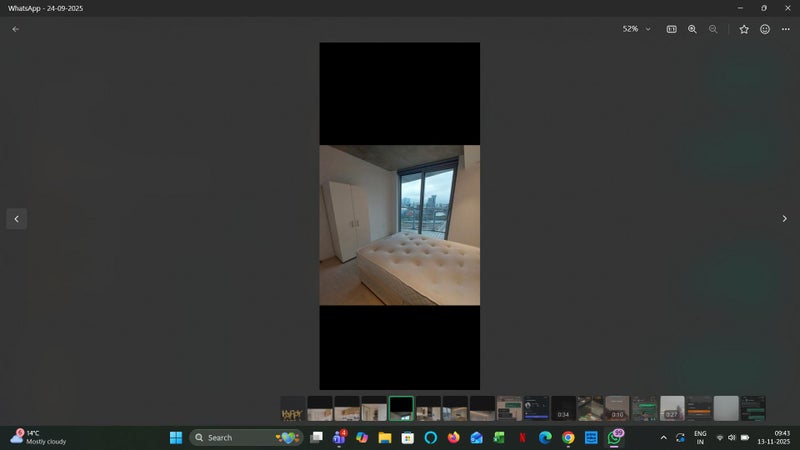
Task: Go to the previous image with left arrow
Action: [x=16, y=218]
